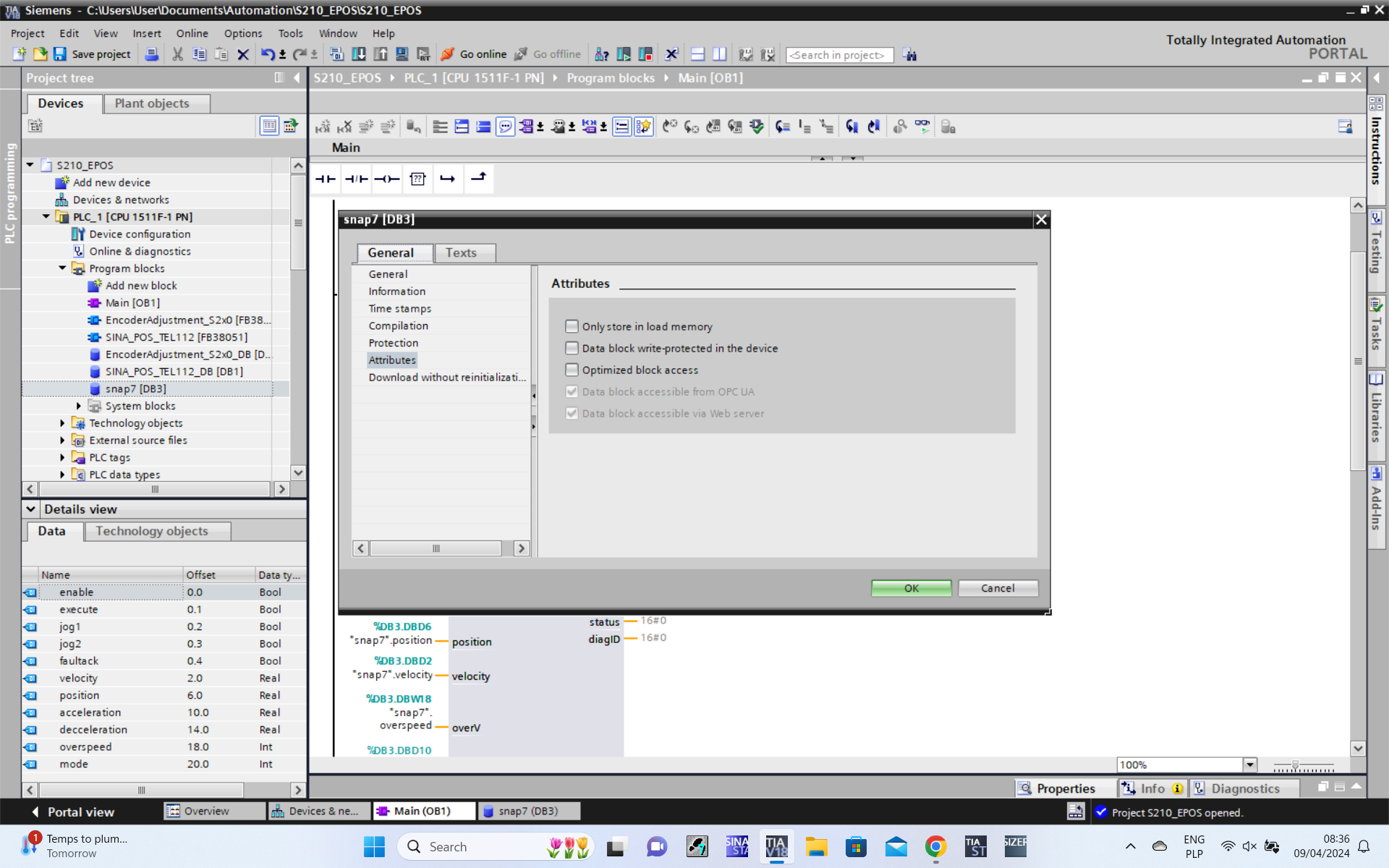1389x868 pixels.
Task: Check Data block write-protected in the device
Action: [x=572, y=348]
